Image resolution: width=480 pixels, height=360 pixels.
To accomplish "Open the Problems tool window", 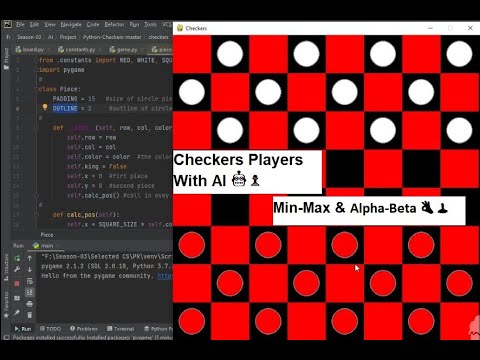I will pos(84,329).
